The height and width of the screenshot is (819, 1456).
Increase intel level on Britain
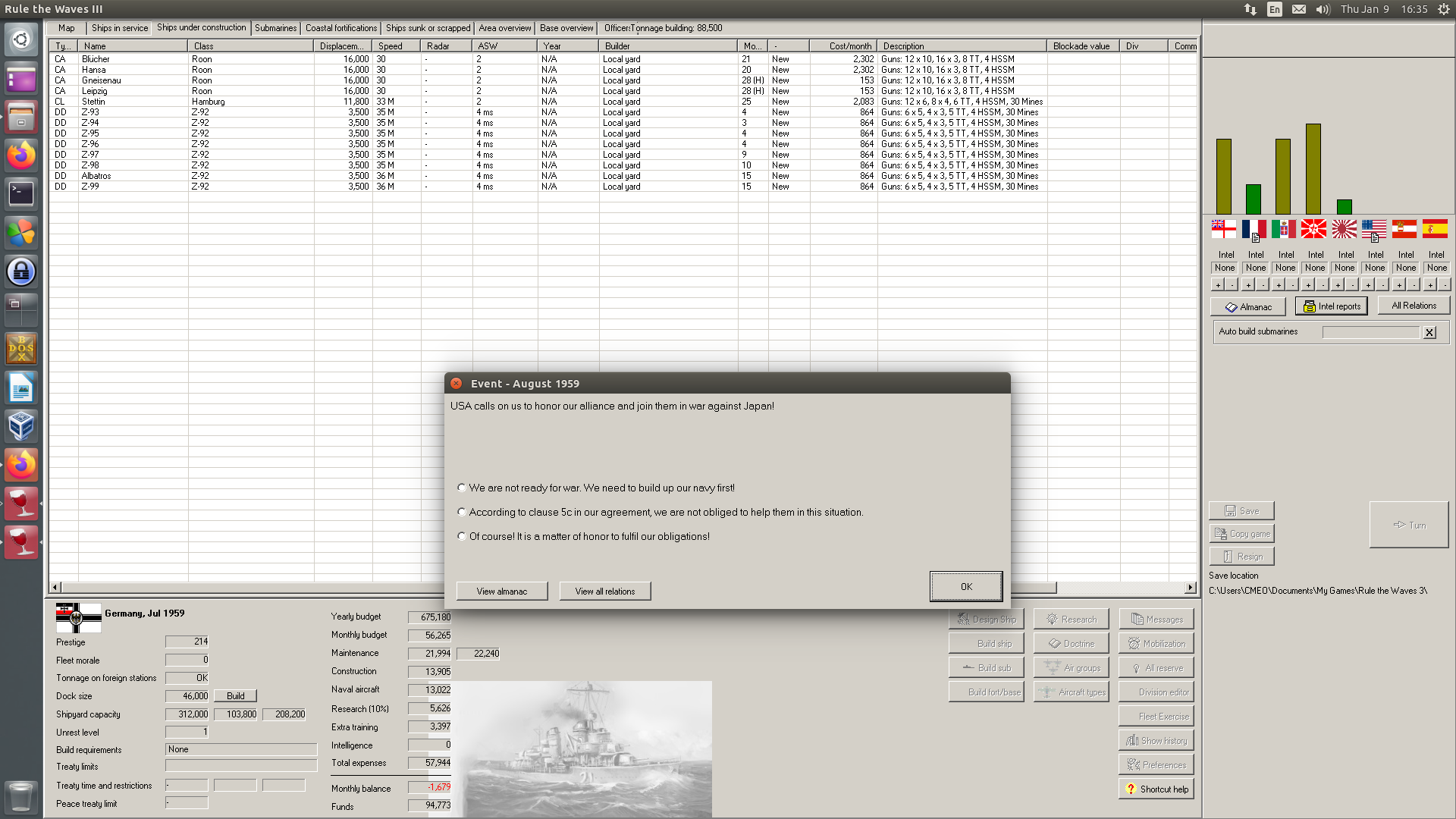1218,285
